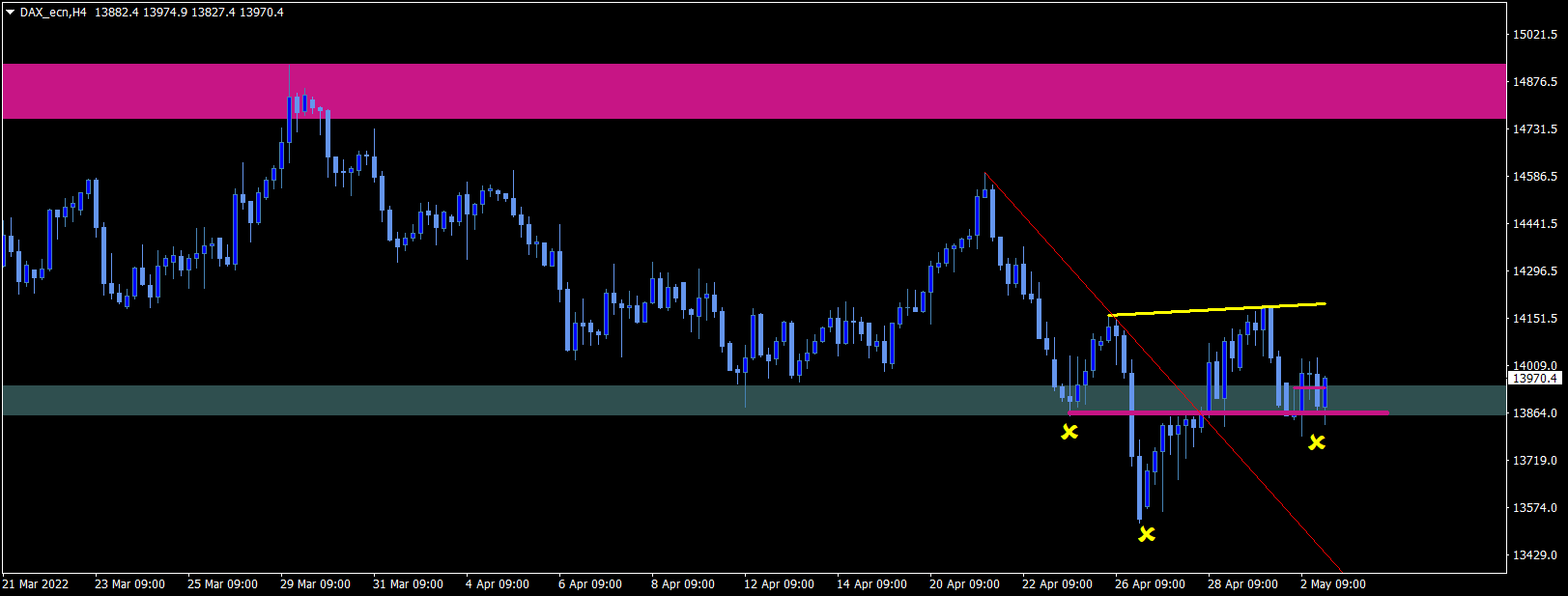Click the 14441.5 price scale label

click(1535, 224)
